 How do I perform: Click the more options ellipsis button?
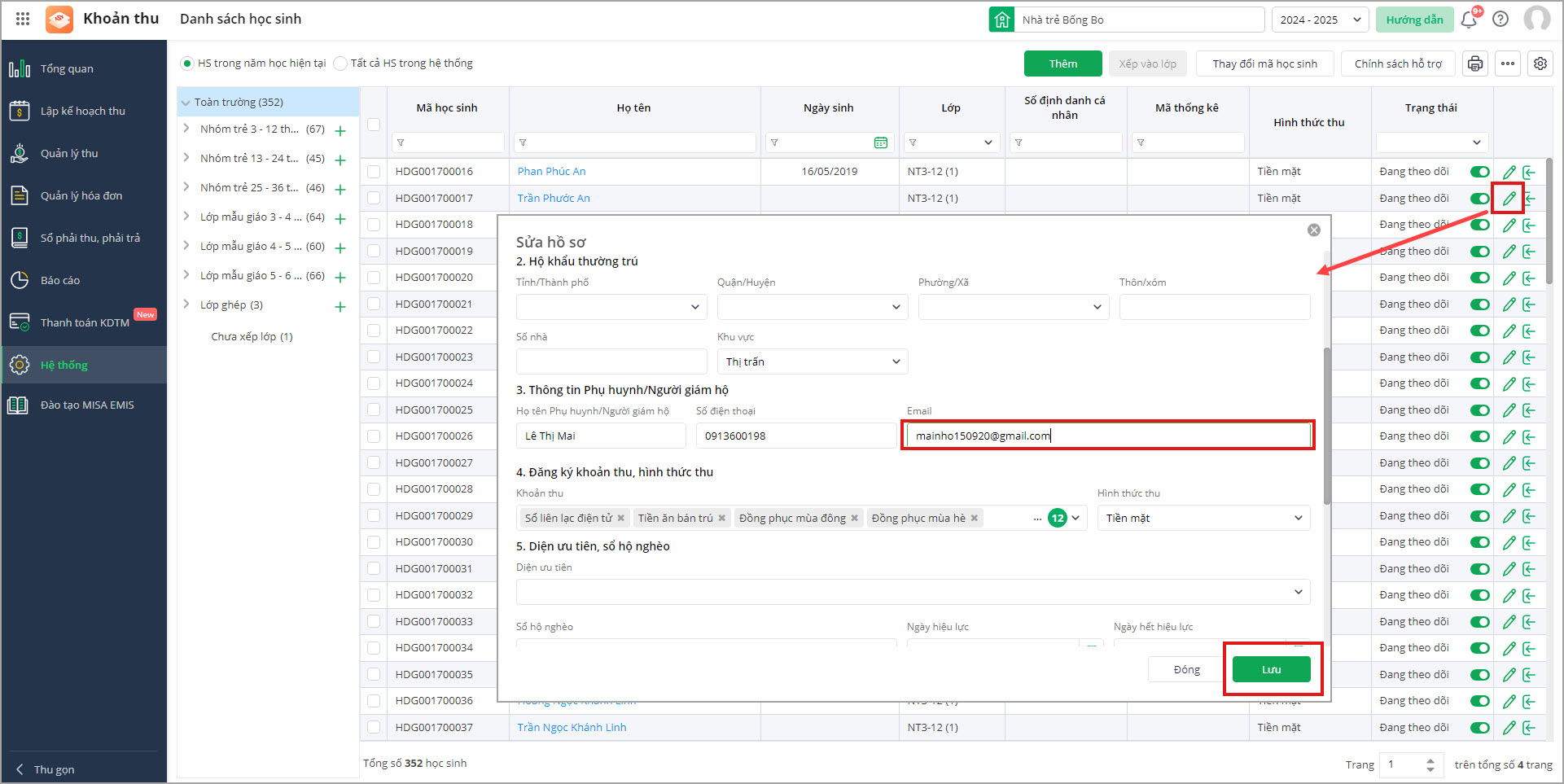(x=1508, y=64)
